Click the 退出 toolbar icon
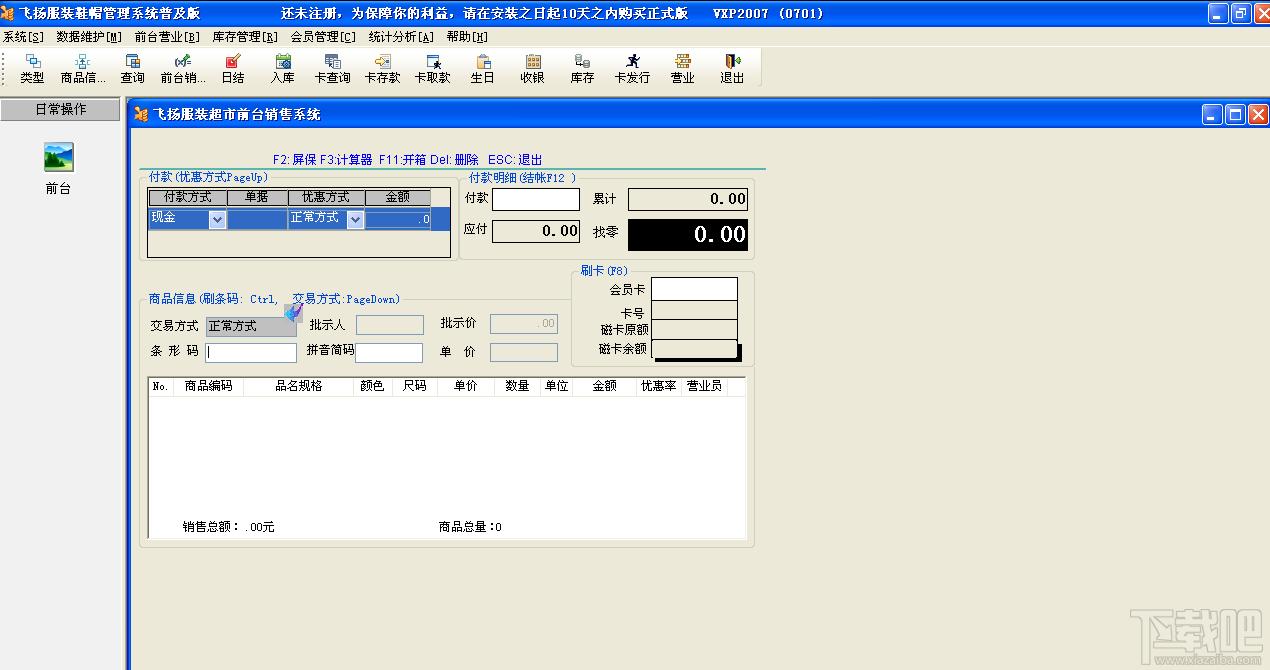 click(732, 68)
